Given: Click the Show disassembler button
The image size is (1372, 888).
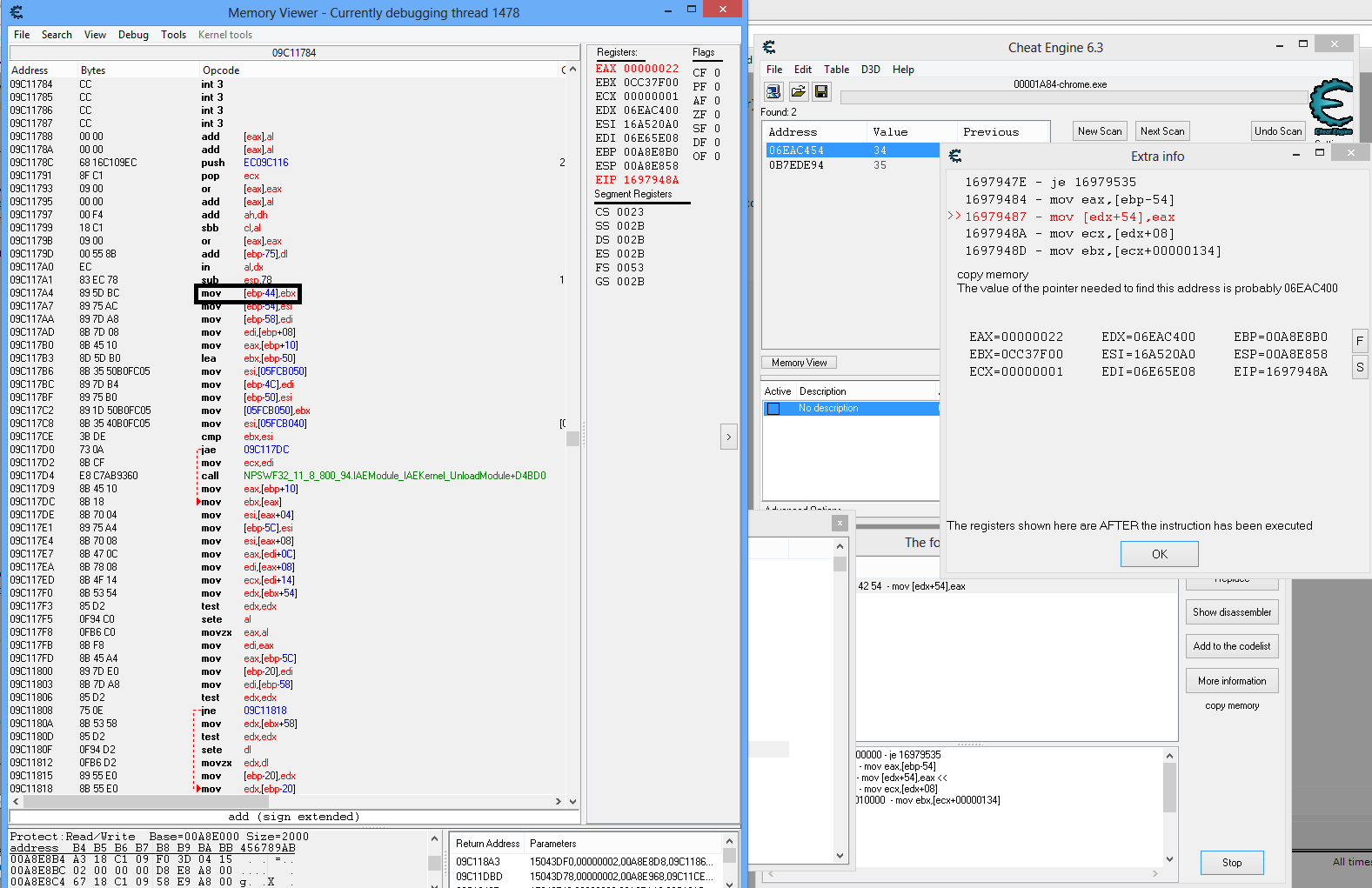Looking at the screenshot, I should pos(1231,612).
